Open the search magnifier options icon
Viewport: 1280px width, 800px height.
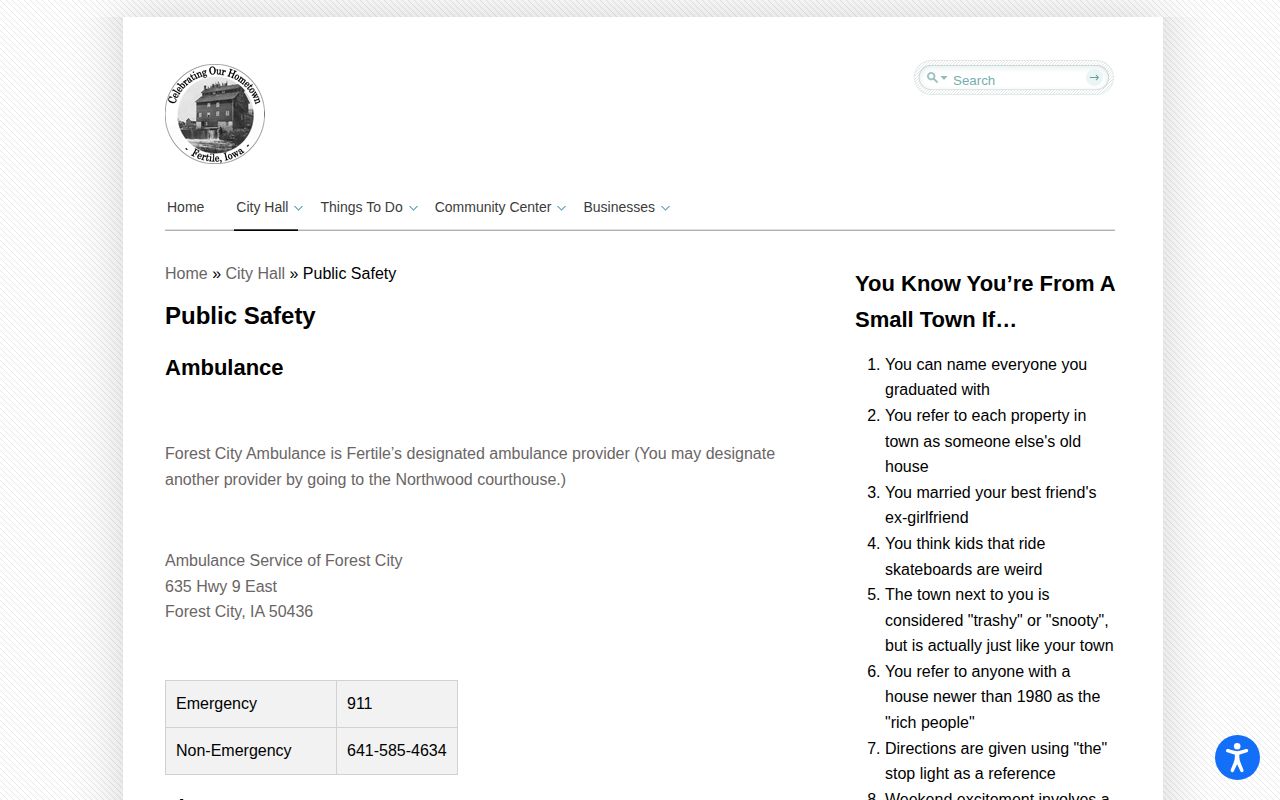click(x=936, y=78)
